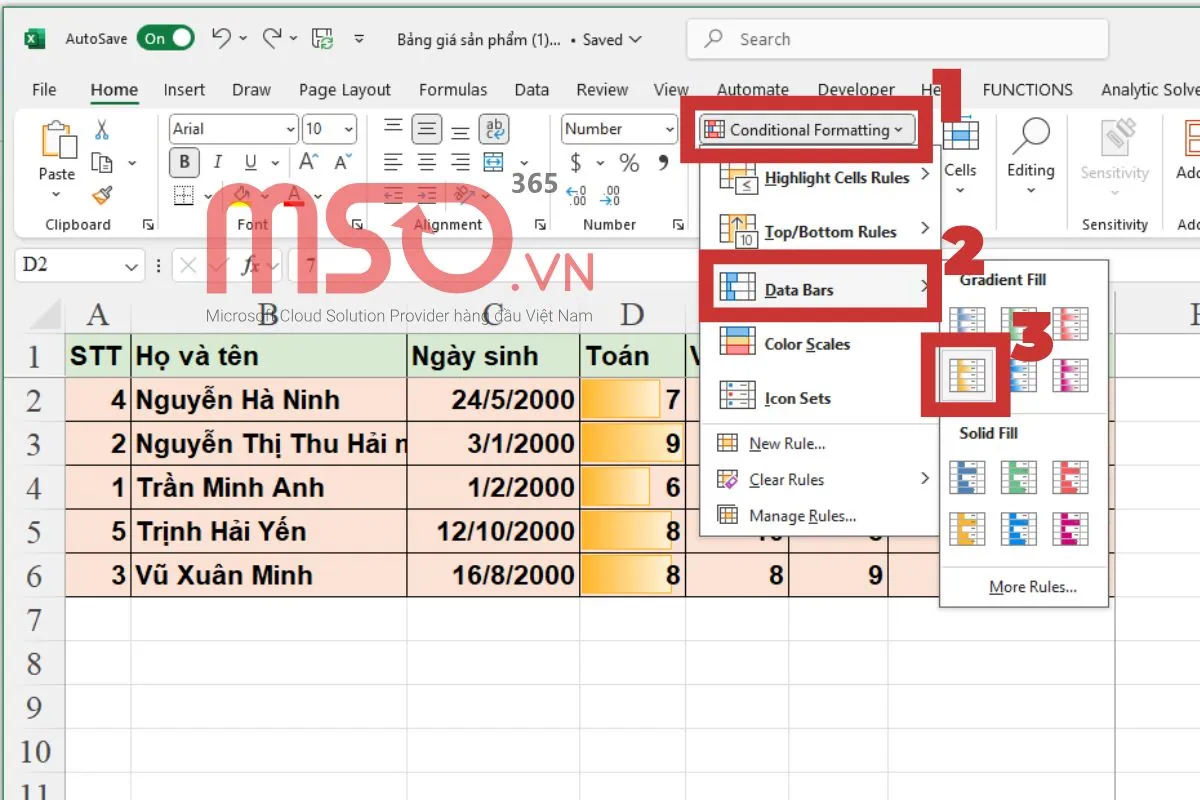Click the Search box in title bar
This screenshot has height=800, width=1200.
897,39
